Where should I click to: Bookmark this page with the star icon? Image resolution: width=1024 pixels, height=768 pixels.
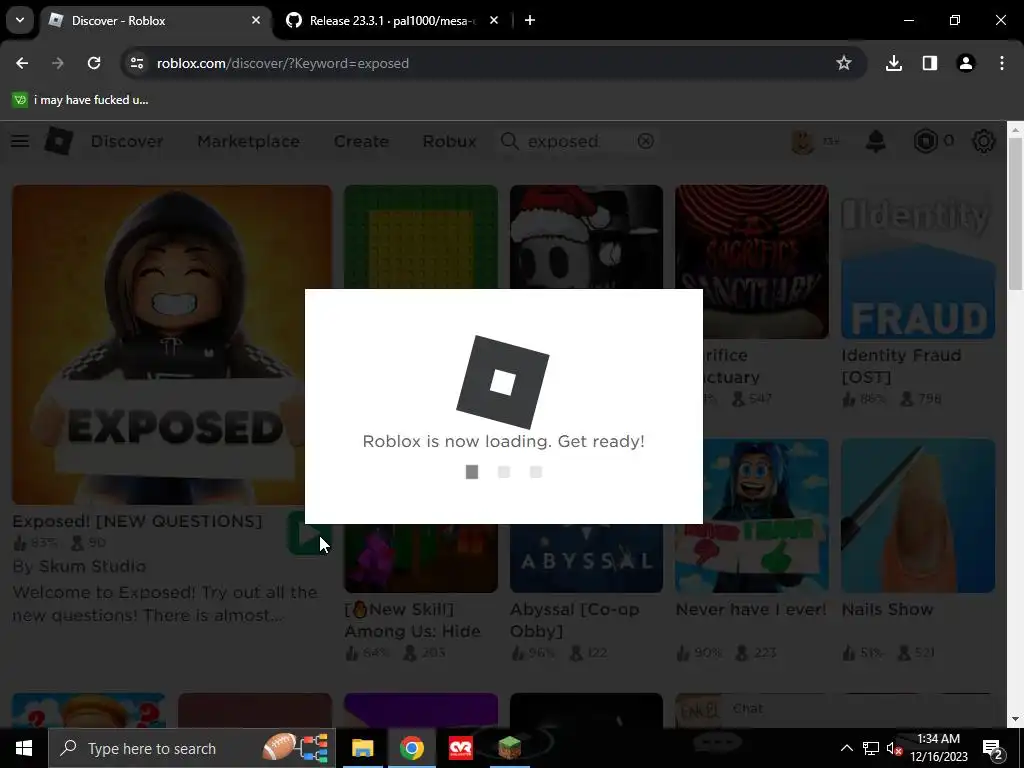(844, 63)
